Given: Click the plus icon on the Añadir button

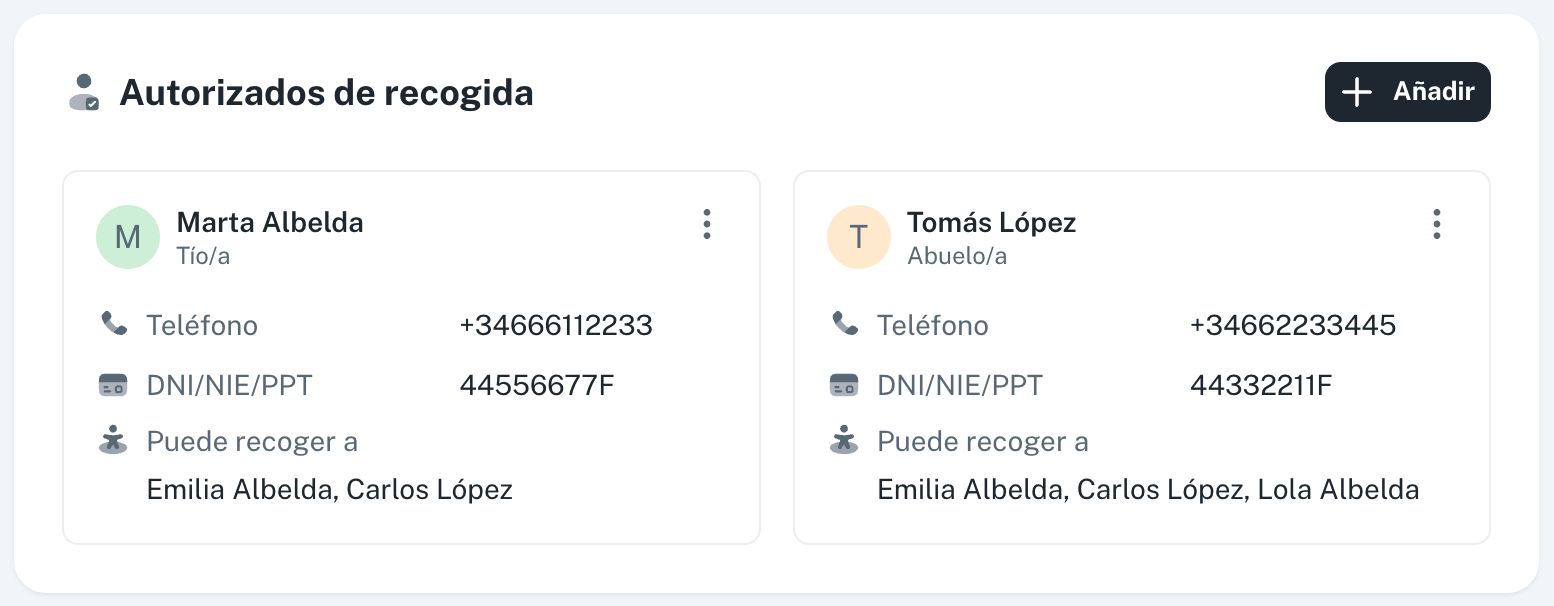Looking at the screenshot, I should (x=1357, y=92).
